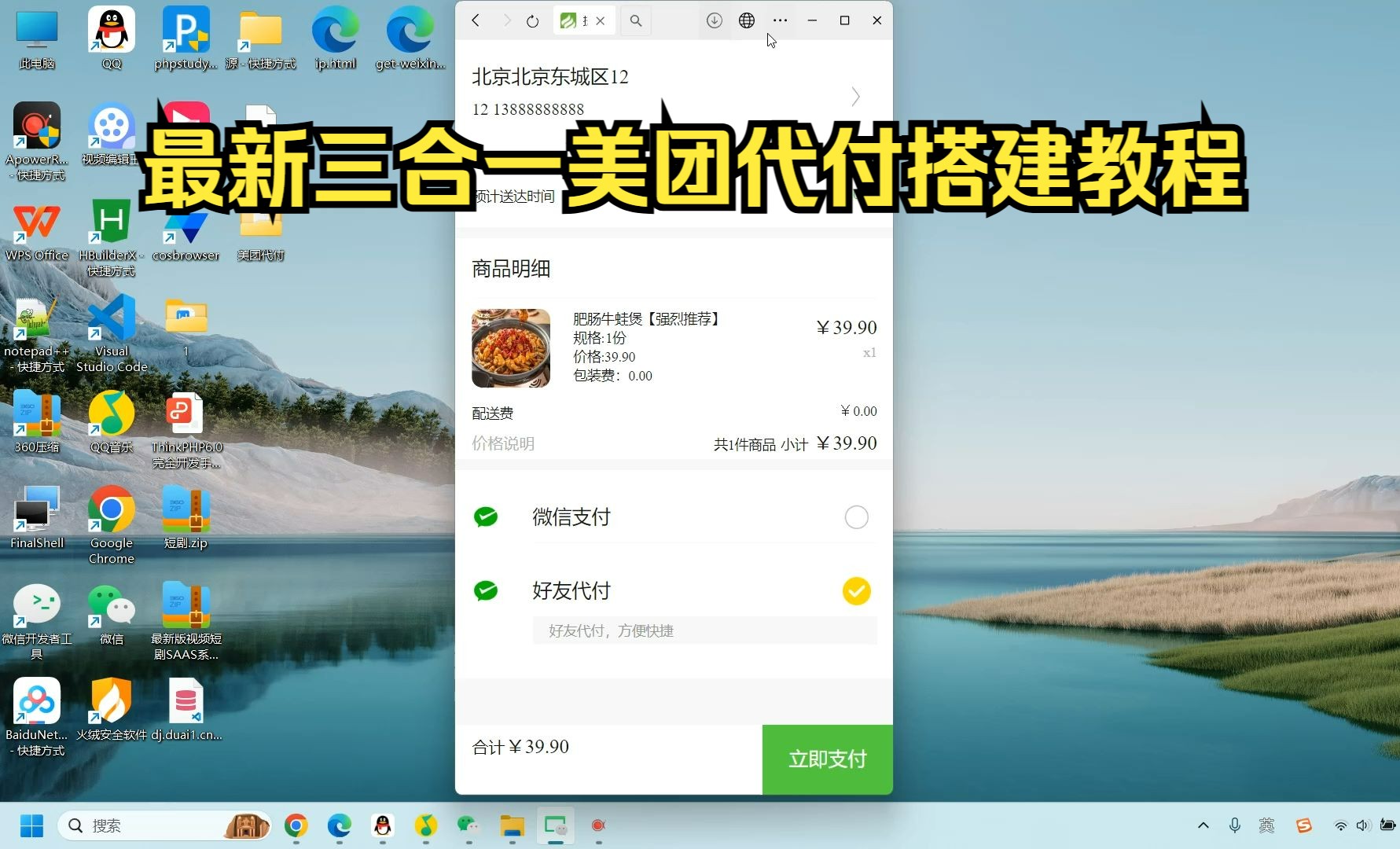1400x849 pixels.
Task: Click the volume icon in system tray
Action: (x=1363, y=825)
